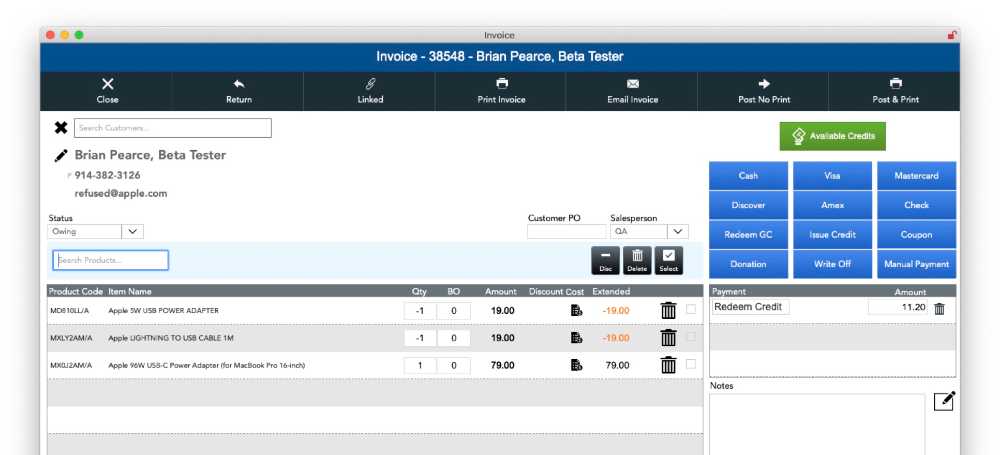Expand the Status dropdown showing Owing

tap(133, 231)
